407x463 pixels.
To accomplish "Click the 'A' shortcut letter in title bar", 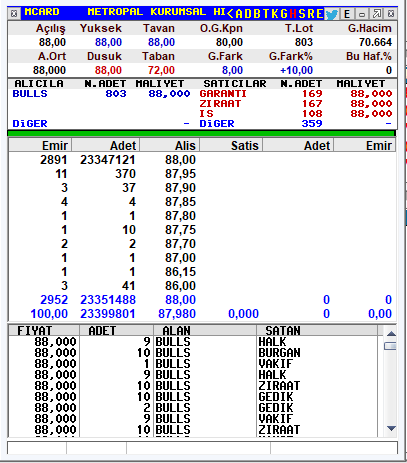I will point(239,14).
